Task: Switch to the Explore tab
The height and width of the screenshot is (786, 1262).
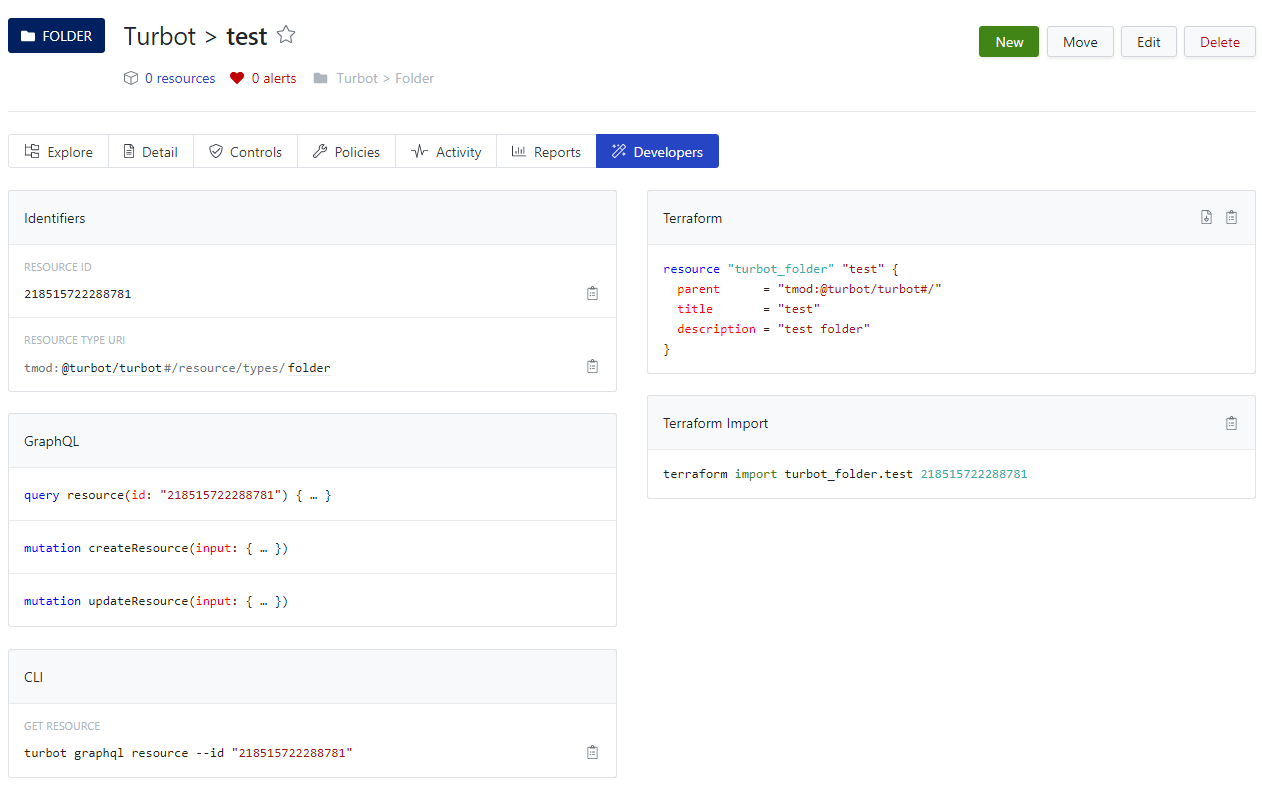Action: pos(58,152)
